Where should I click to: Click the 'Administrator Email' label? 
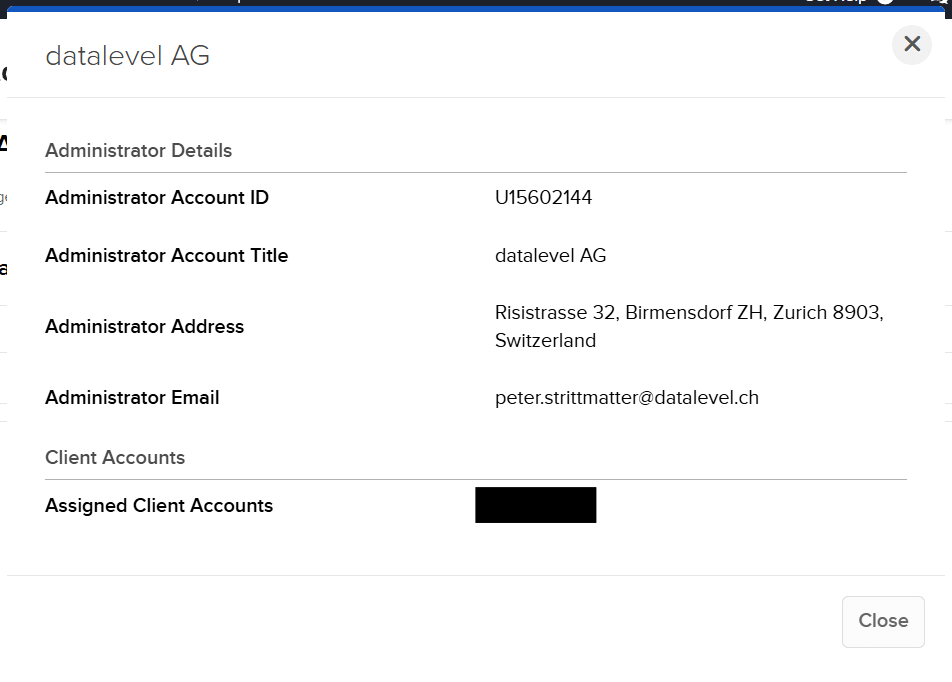click(x=132, y=398)
